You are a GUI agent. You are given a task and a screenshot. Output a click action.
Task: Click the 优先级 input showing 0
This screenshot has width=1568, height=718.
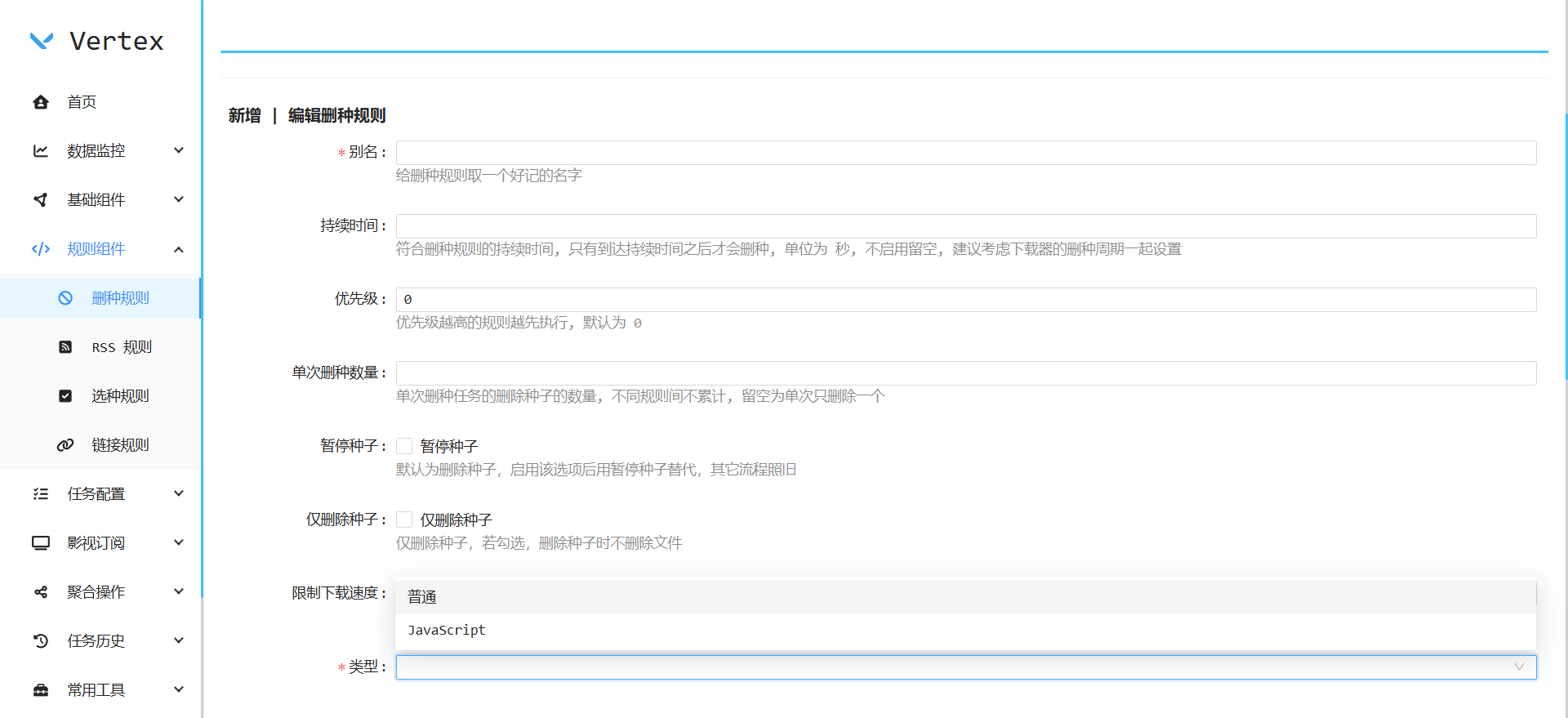(x=965, y=300)
